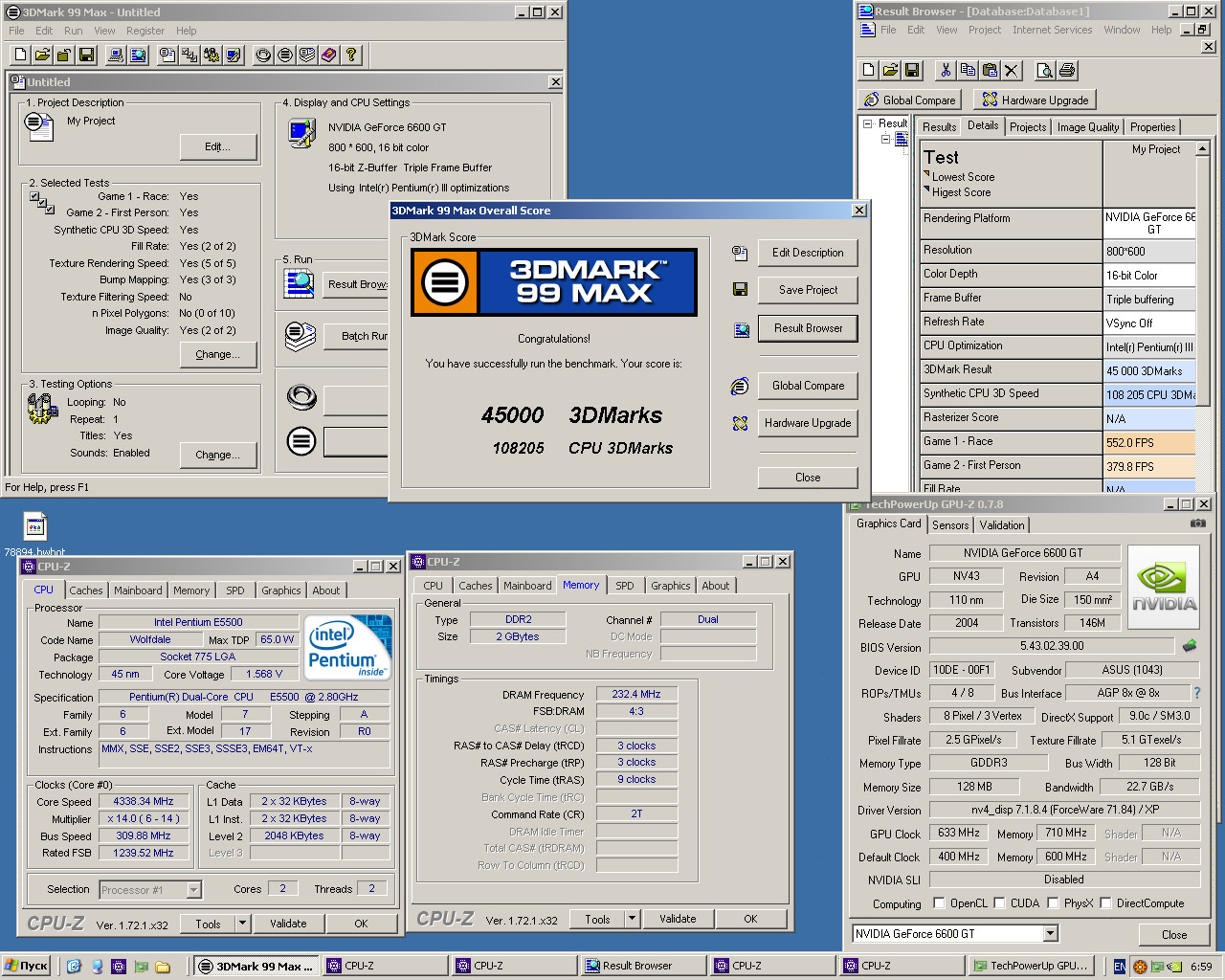Viewport: 1225px width, 980px height.
Task: Click Validate button in left CPU-Z window
Action: tap(288, 924)
